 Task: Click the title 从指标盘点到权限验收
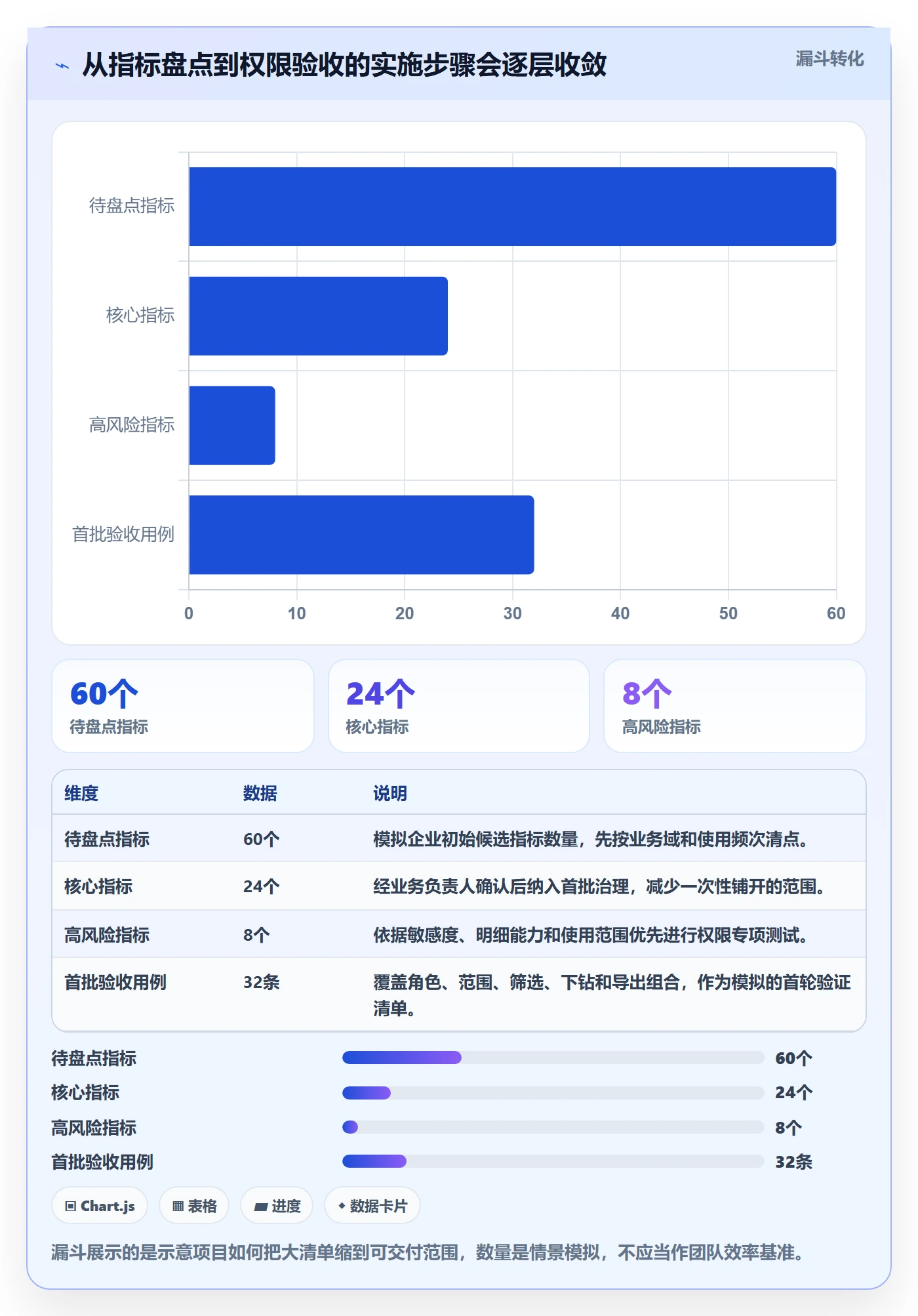(x=345, y=65)
